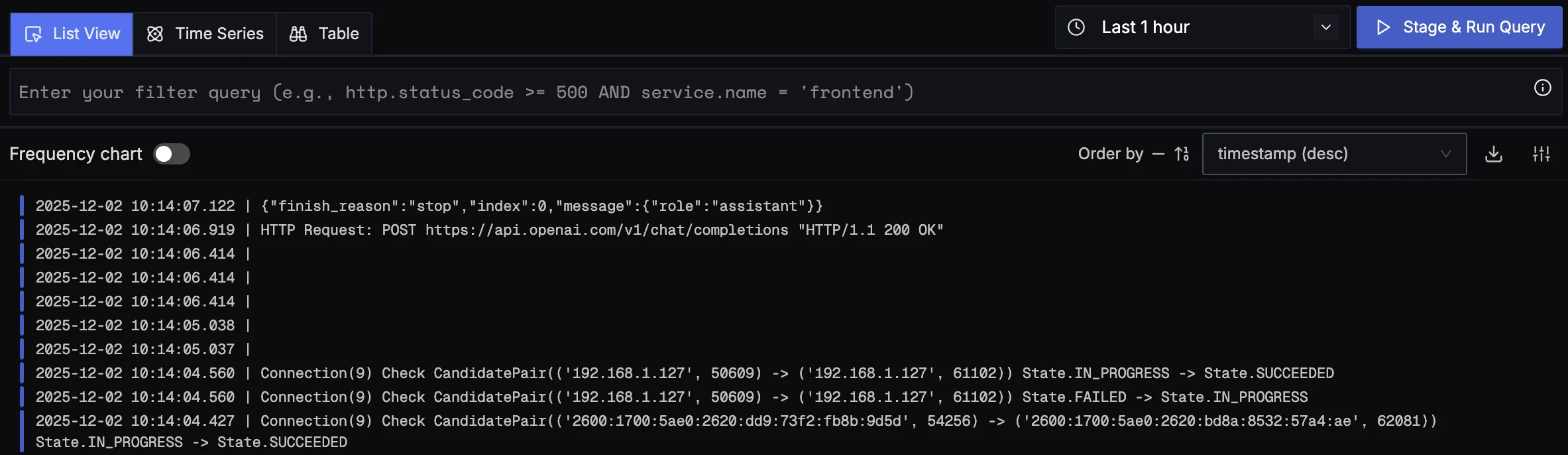This screenshot has width=1568, height=455.
Task: Enable the Frequency chart toggle
Action: point(172,154)
